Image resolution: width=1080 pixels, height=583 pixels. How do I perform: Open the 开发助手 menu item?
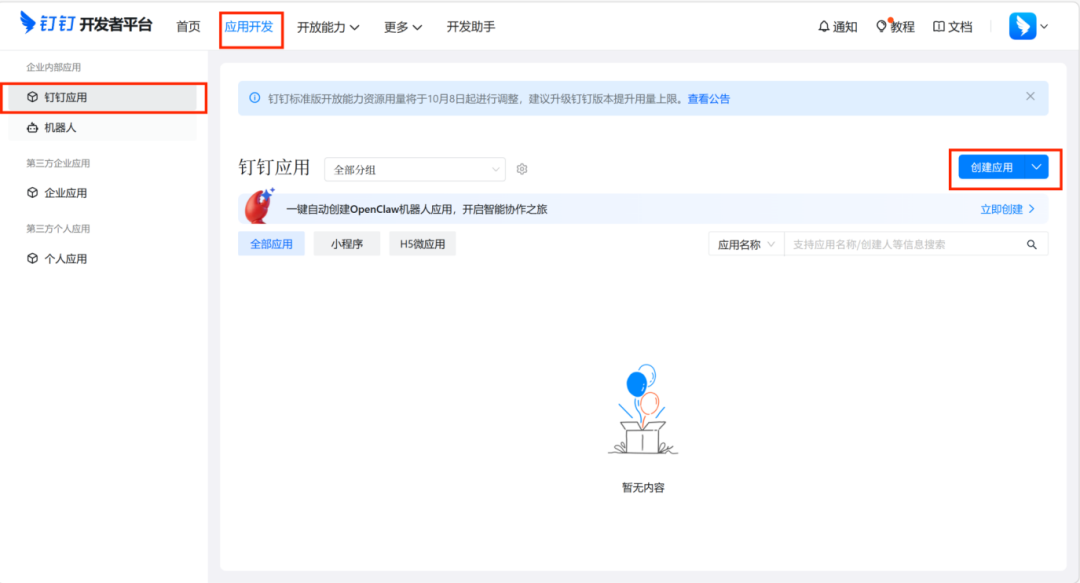tap(470, 27)
